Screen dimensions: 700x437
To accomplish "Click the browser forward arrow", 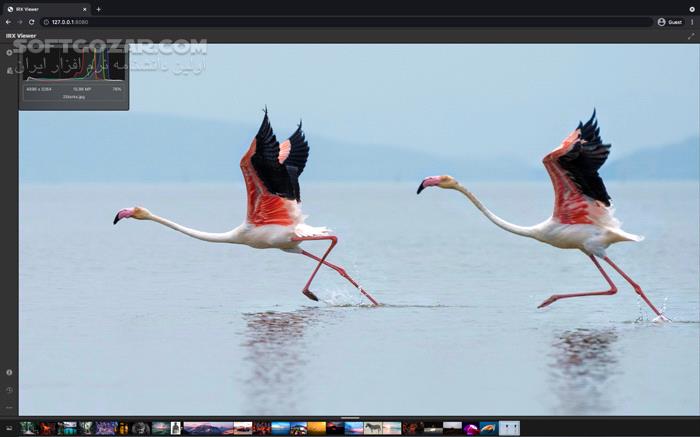I will pyautogui.click(x=20, y=22).
